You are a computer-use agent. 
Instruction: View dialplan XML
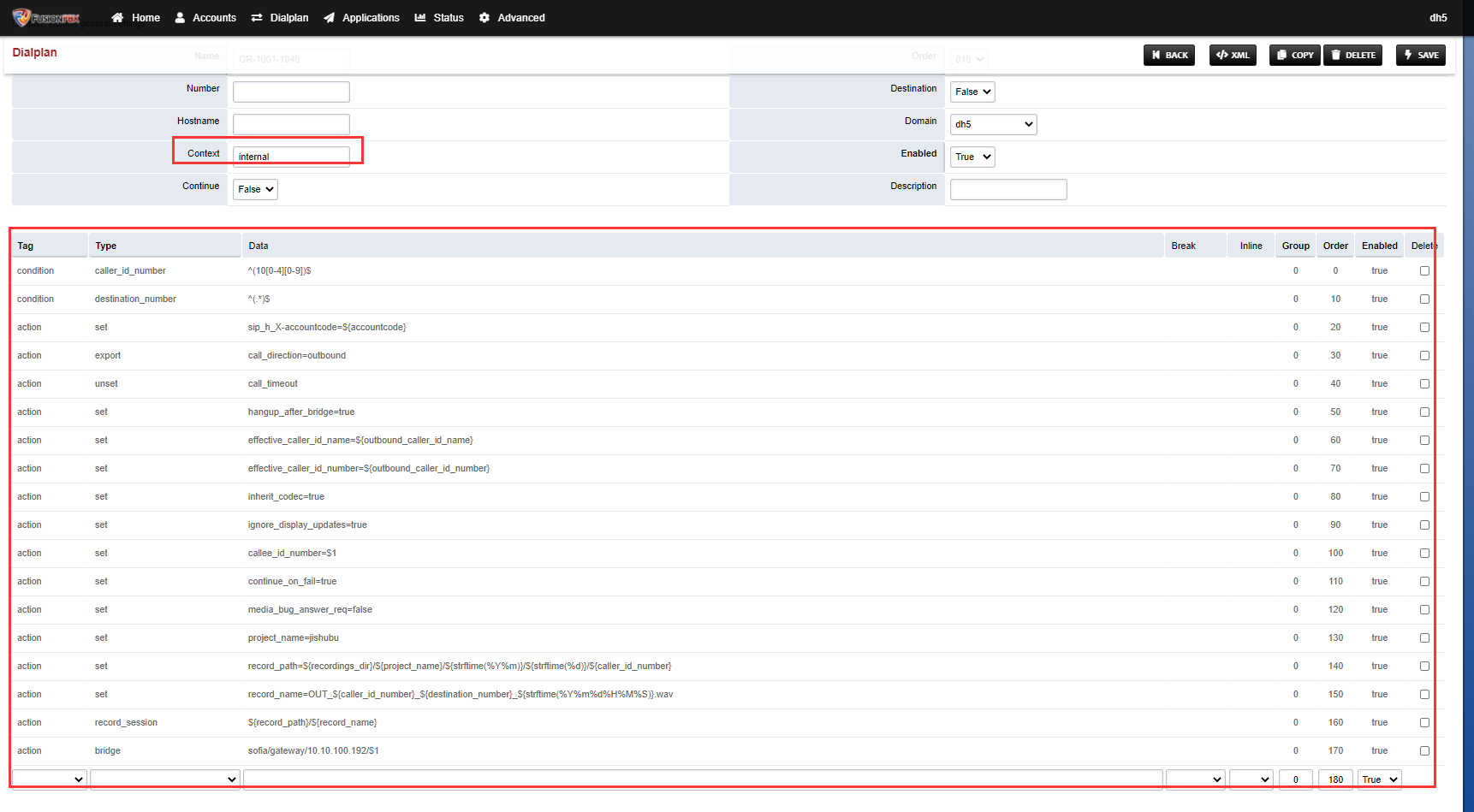1233,55
